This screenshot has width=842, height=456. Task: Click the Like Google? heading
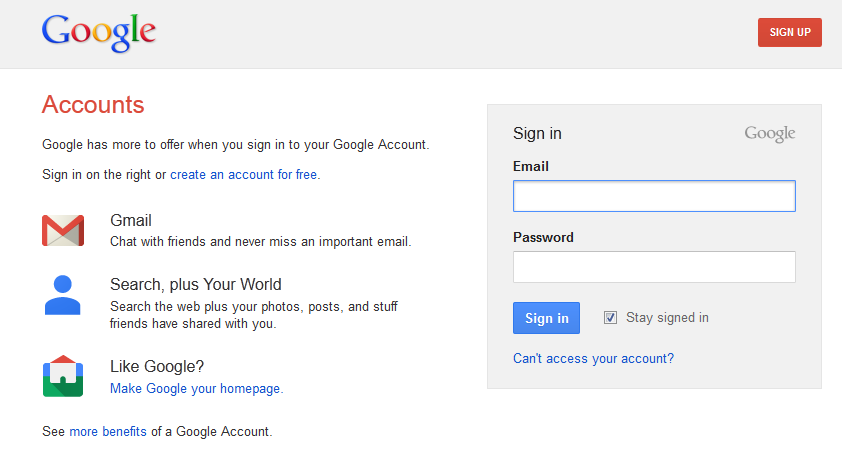click(x=157, y=366)
